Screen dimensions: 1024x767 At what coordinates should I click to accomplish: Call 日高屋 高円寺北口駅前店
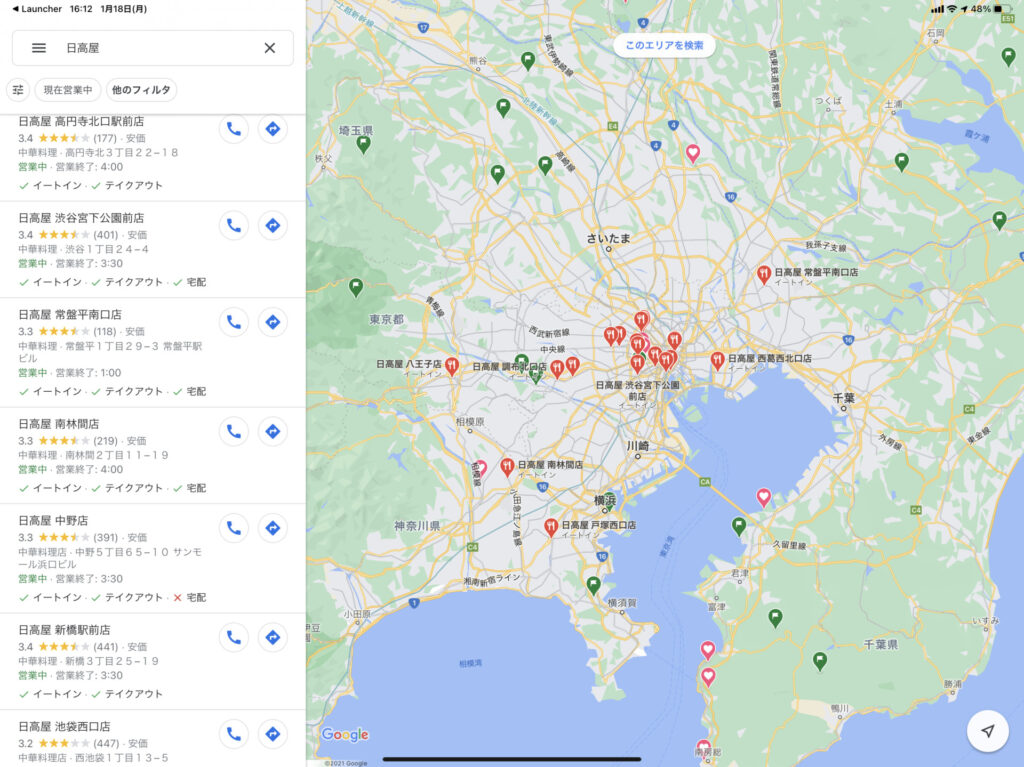[x=234, y=129]
